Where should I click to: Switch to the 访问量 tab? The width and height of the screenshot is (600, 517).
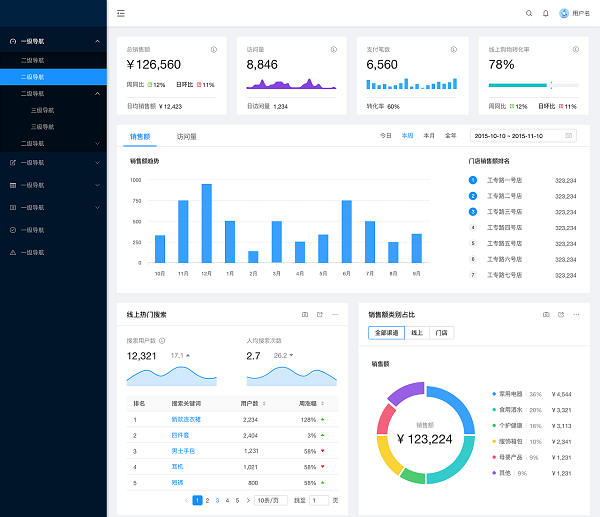click(187, 135)
